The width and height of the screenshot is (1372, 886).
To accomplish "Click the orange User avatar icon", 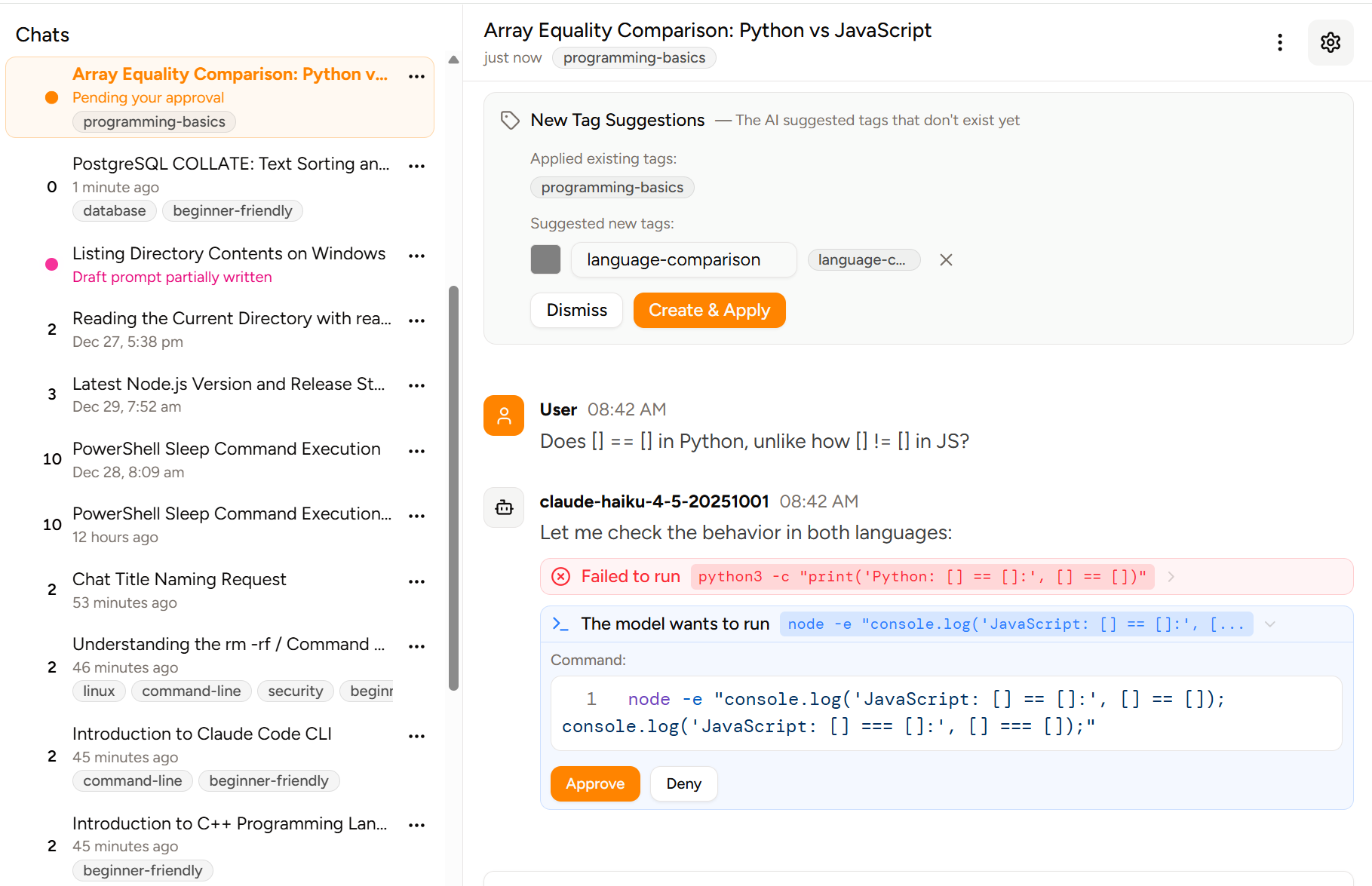I will click(503, 415).
